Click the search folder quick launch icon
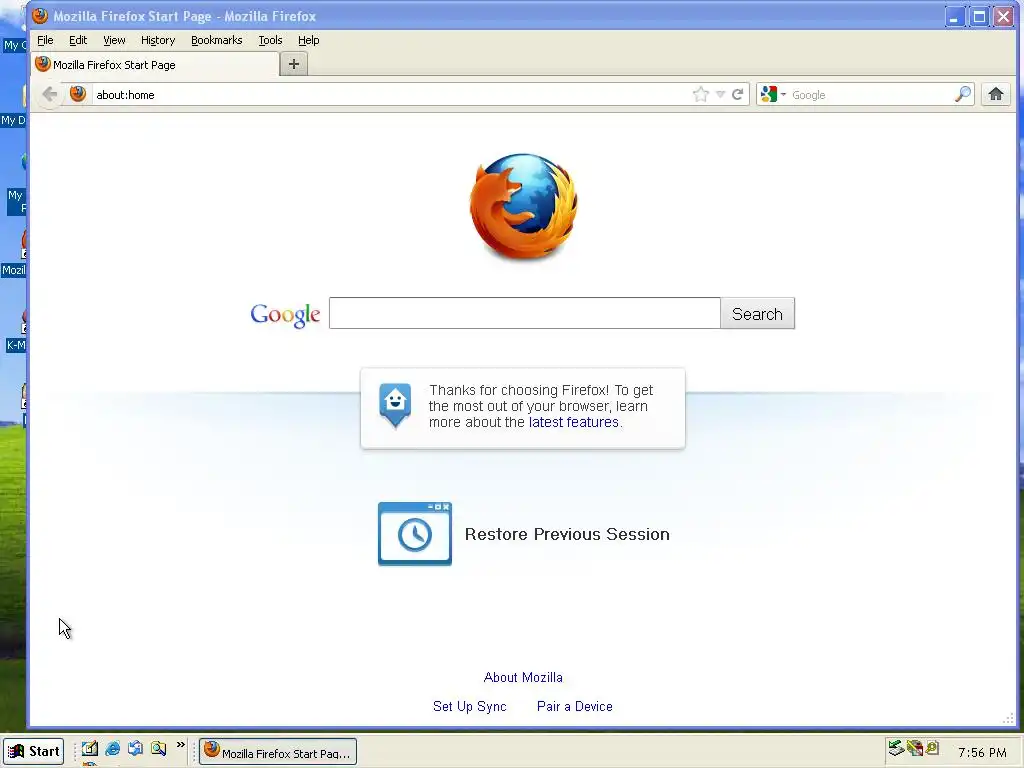Image resolution: width=1024 pixels, height=768 pixels. click(x=158, y=748)
